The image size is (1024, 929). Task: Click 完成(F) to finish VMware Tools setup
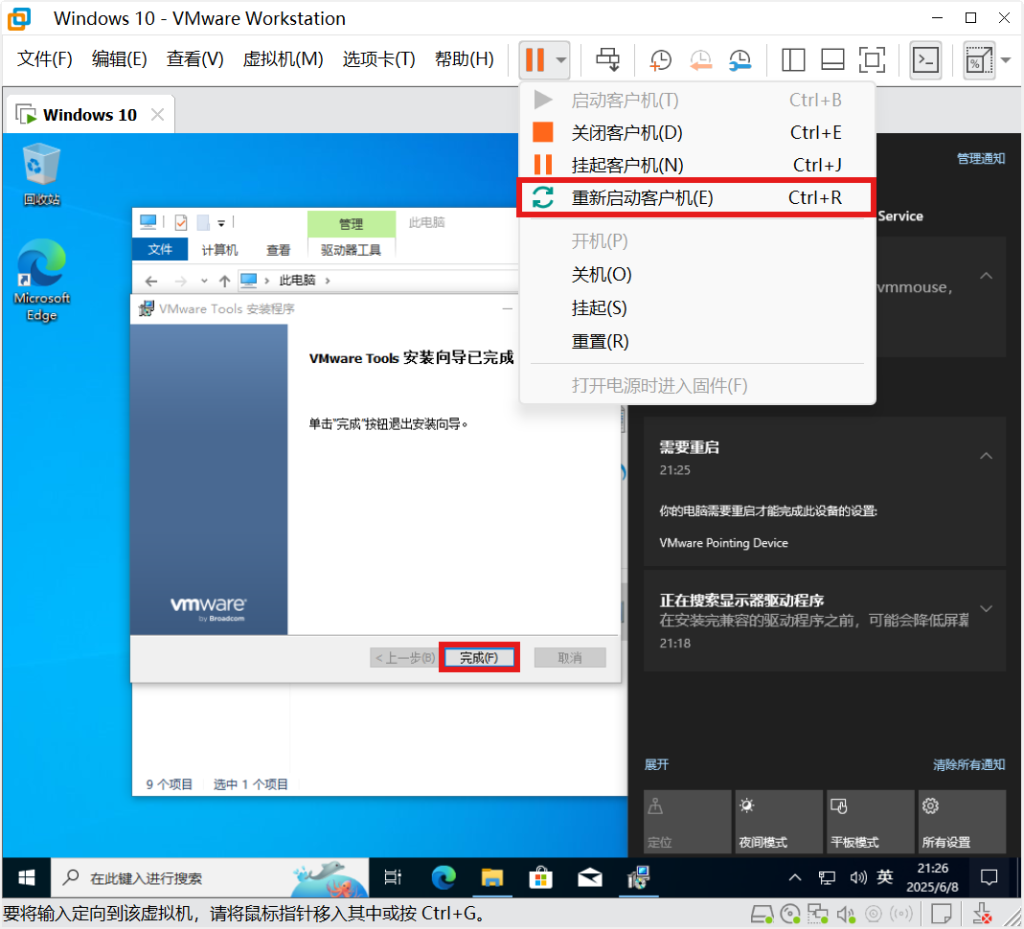479,657
